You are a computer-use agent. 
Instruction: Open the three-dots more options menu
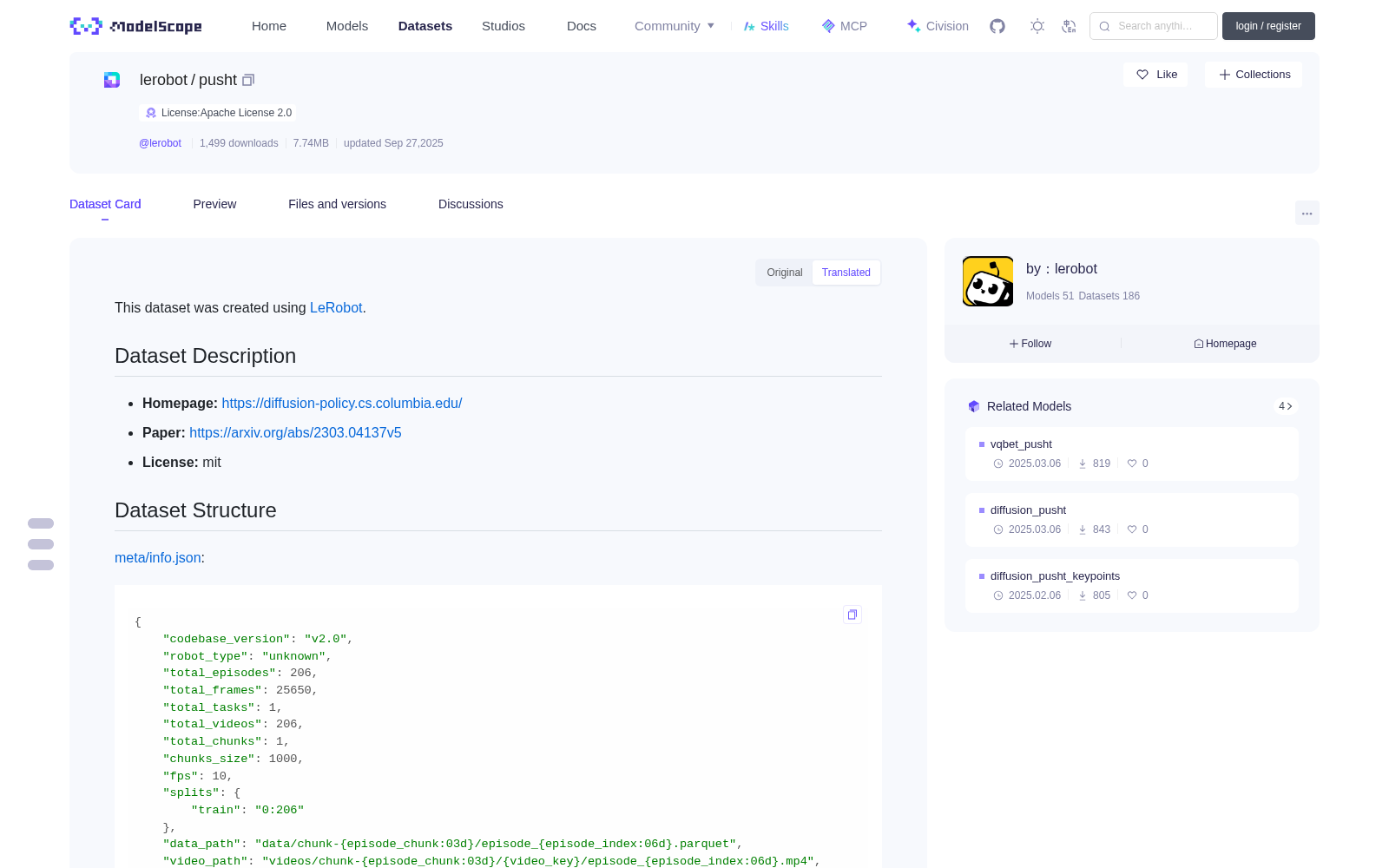[x=1307, y=213]
